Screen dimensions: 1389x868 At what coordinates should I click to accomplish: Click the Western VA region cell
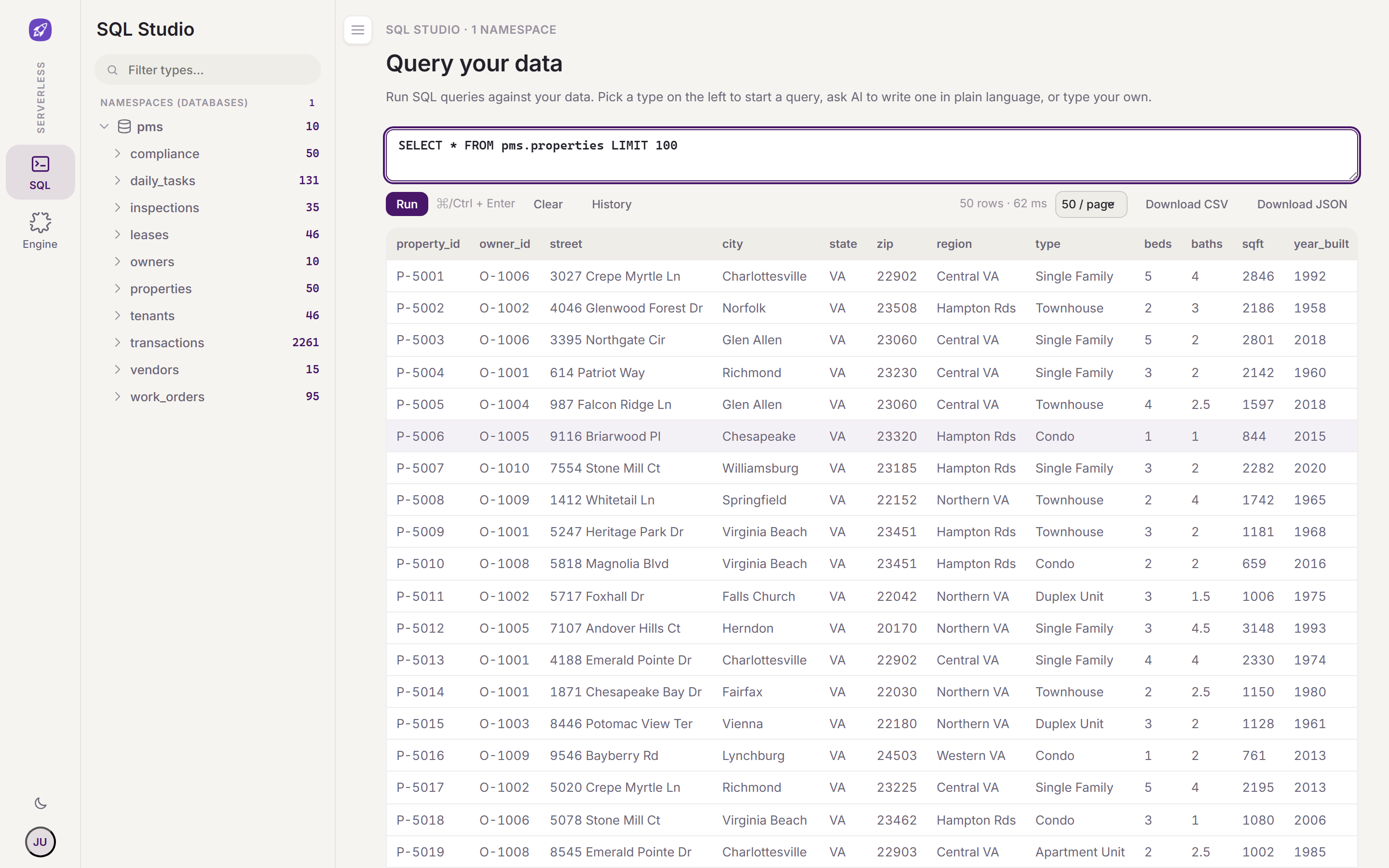coord(970,756)
